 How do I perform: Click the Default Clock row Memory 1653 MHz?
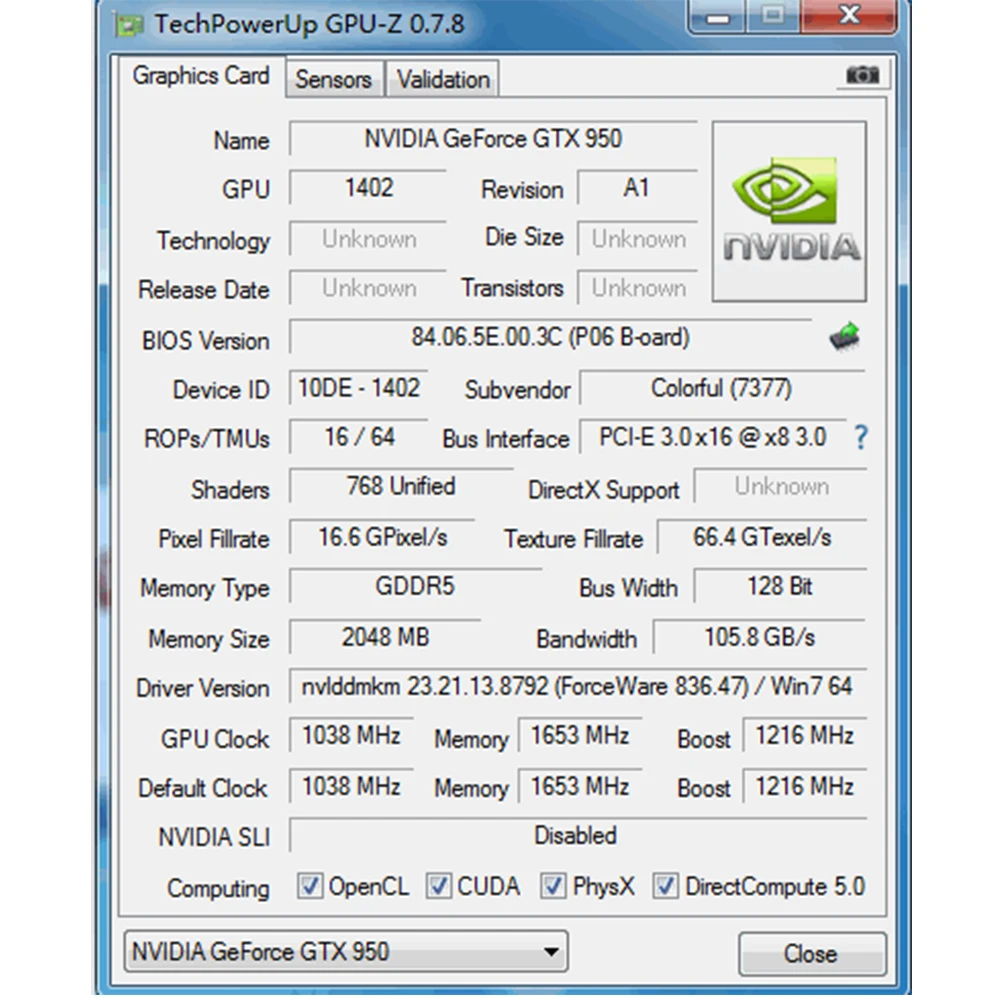pos(580,786)
